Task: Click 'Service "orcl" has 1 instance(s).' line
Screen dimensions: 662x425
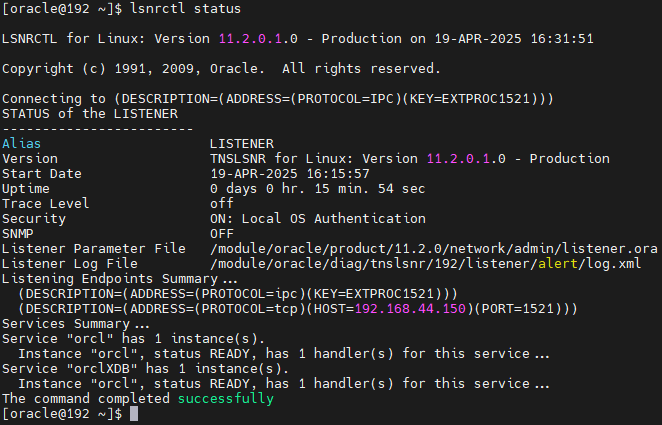Action: [x=134, y=338]
